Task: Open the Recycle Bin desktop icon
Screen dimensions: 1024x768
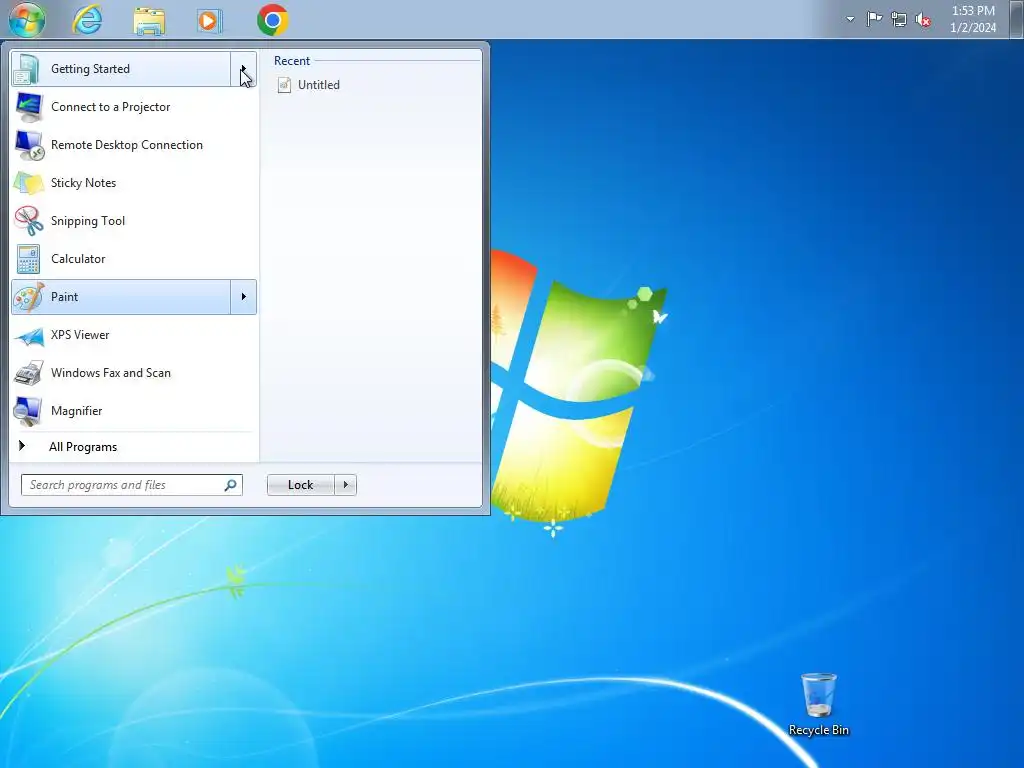Action: [818, 696]
